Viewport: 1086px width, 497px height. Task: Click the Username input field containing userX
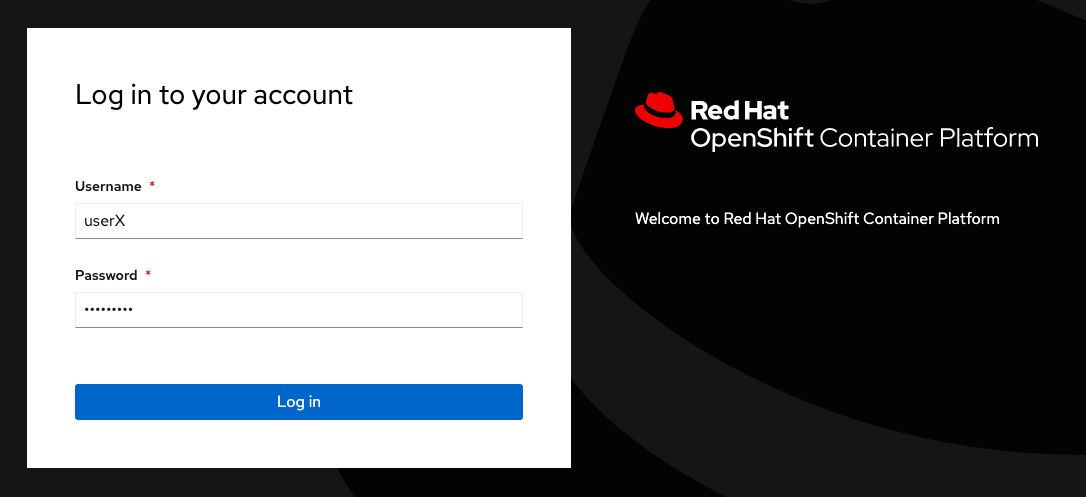click(299, 221)
